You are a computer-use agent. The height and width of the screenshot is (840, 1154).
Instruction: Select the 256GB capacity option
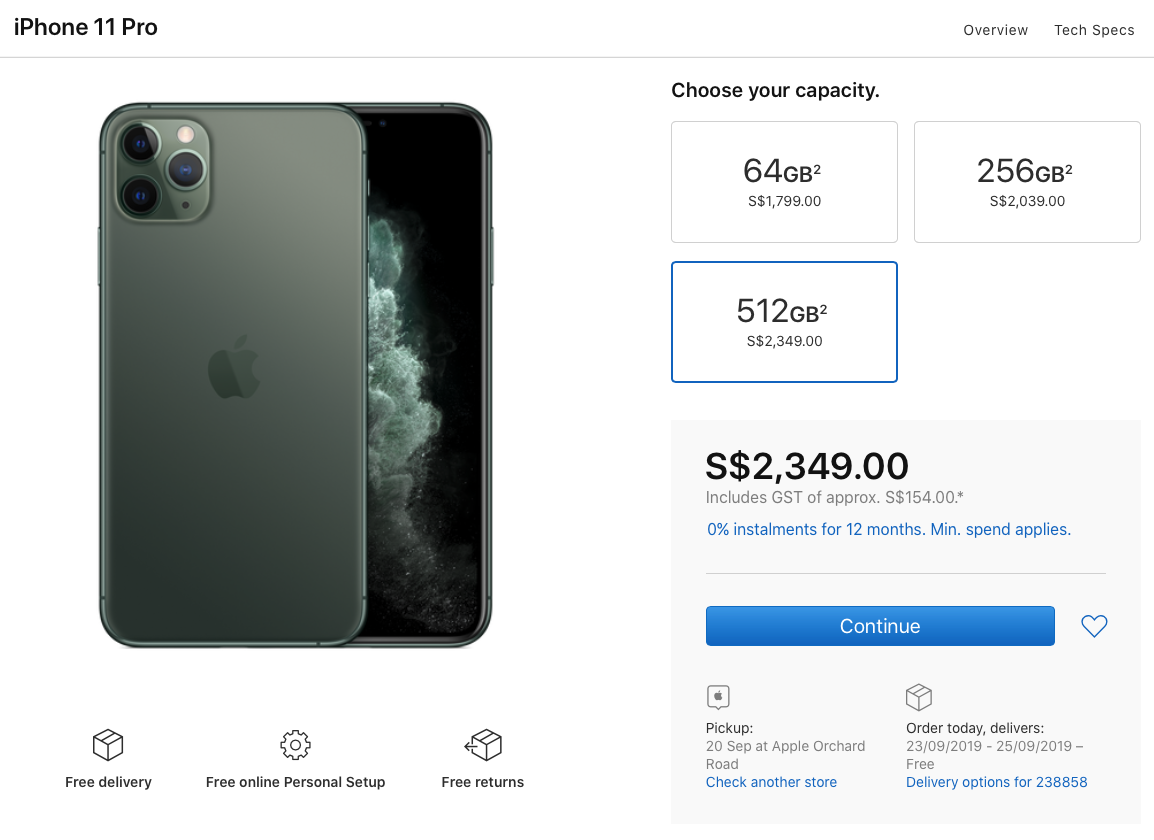[x=1027, y=182]
